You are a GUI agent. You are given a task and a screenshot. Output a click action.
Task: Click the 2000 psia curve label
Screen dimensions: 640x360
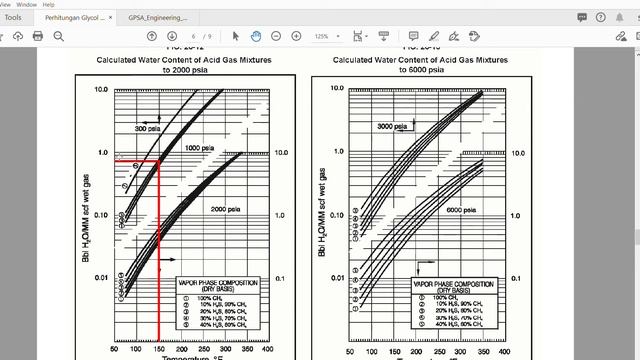[225, 209]
